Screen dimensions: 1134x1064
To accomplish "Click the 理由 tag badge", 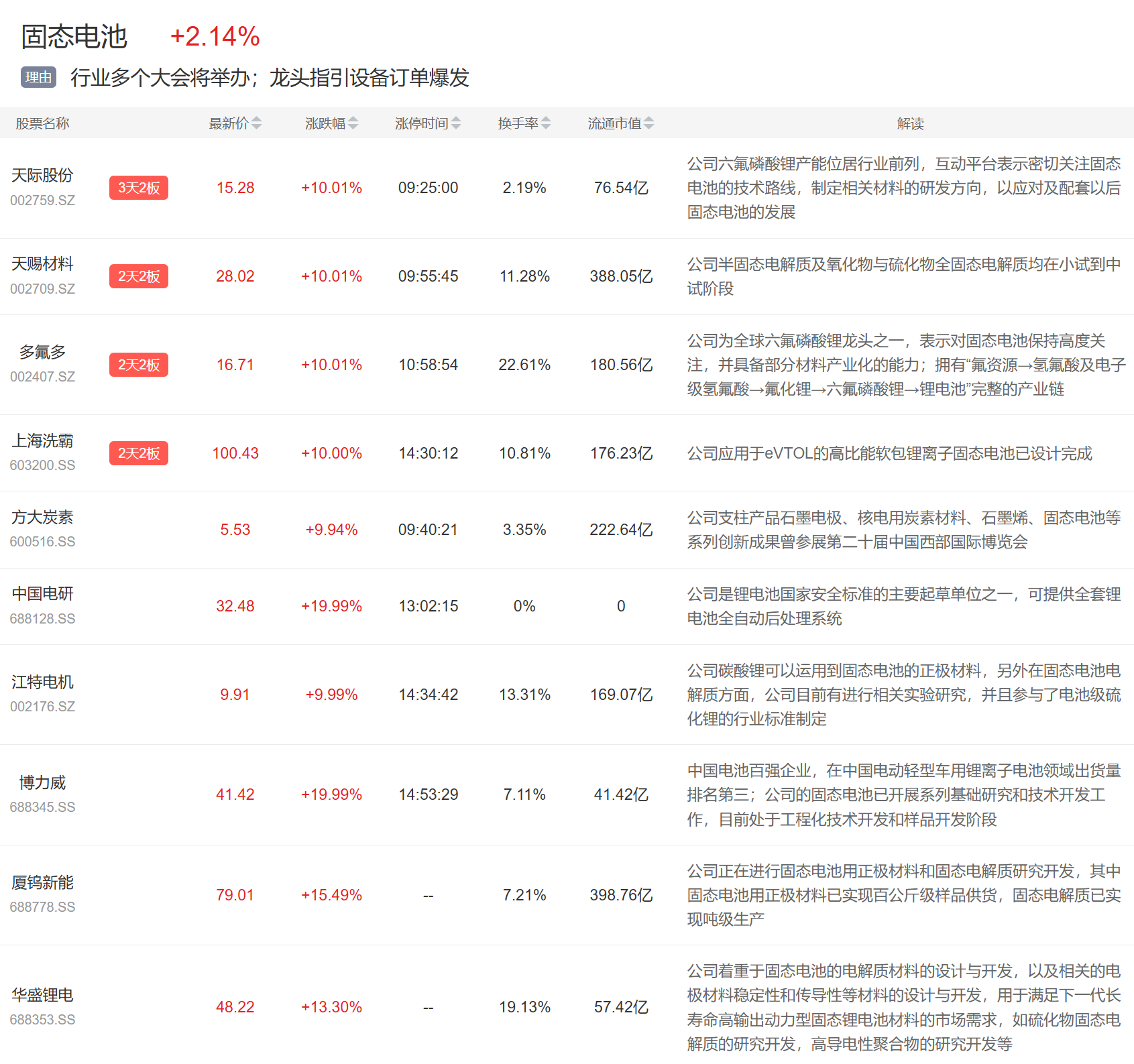I will [x=38, y=77].
